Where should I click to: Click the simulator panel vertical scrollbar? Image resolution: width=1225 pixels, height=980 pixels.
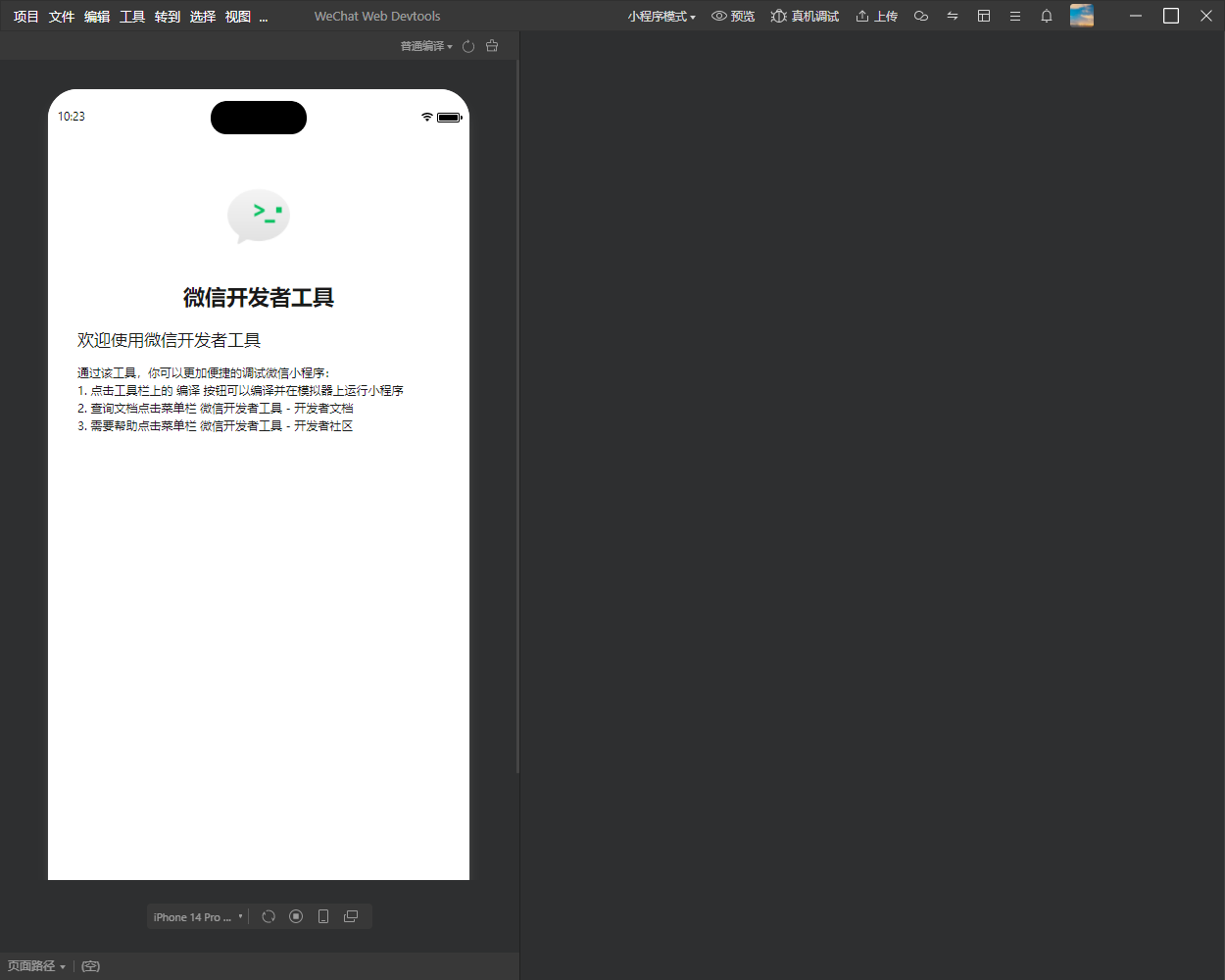516,416
